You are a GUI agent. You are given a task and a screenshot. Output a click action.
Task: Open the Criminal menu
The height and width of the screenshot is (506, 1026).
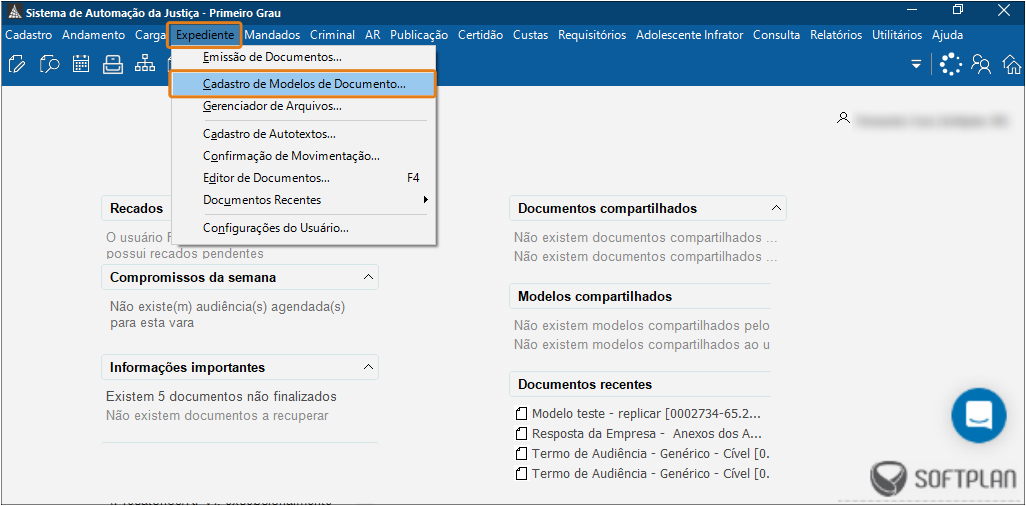pyautogui.click(x=332, y=35)
